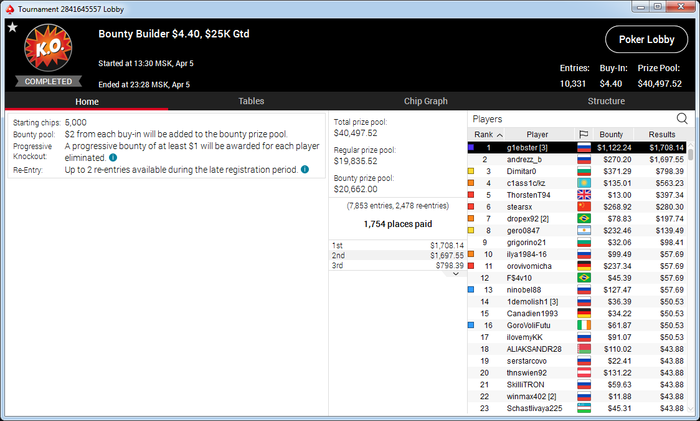This screenshot has height=421, width=700.
Task: Click Bulgarian flag for Dimitar0
Action: pyautogui.click(x=583, y=171)
